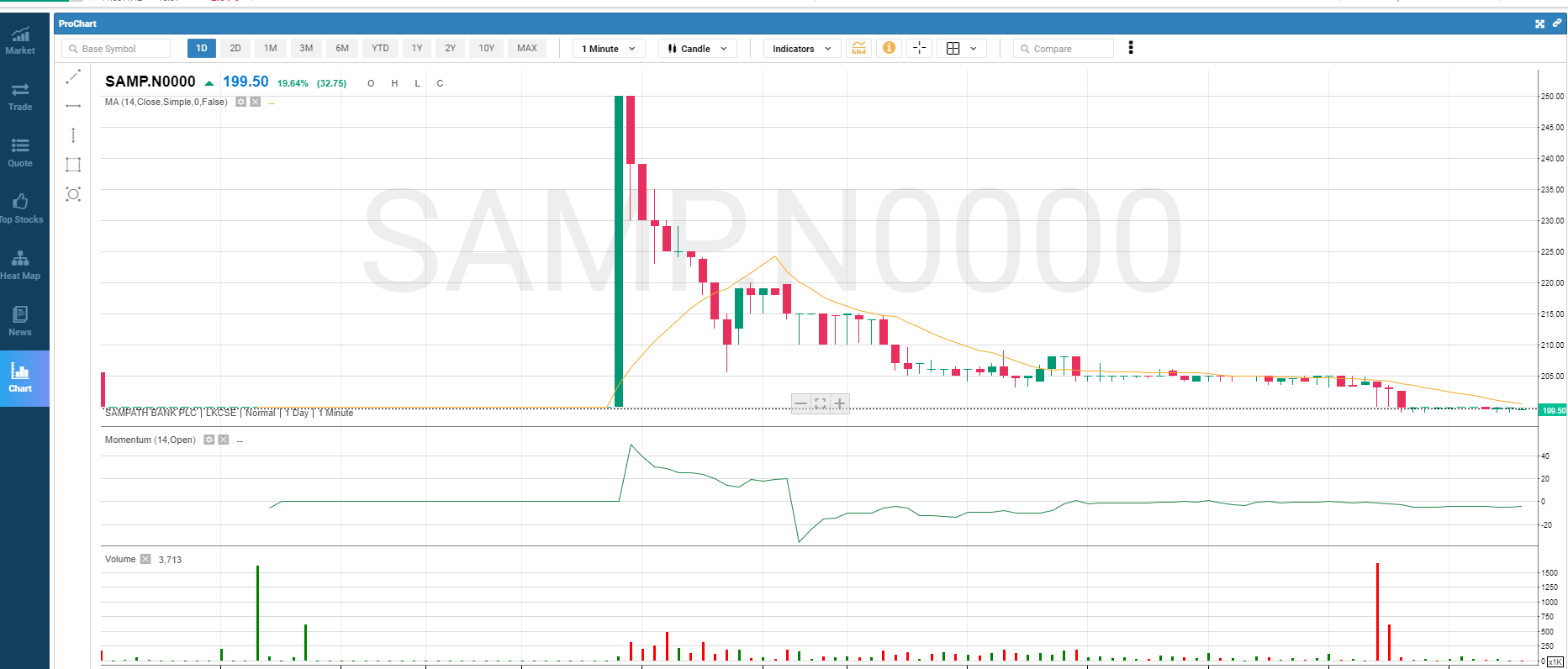Open the Trade section in the sidebar
This screenshot has width=1568, height=669.
(x=20, y=97)
